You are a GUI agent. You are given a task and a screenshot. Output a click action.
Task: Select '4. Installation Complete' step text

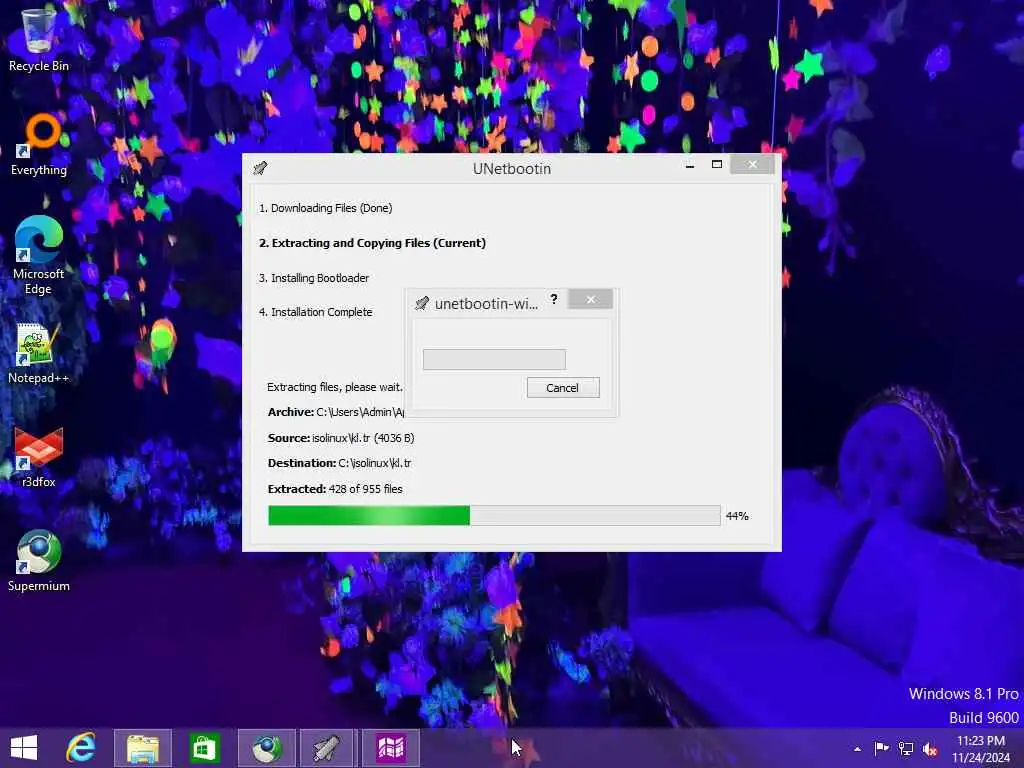pyautogui.click(x=315, y=312)
